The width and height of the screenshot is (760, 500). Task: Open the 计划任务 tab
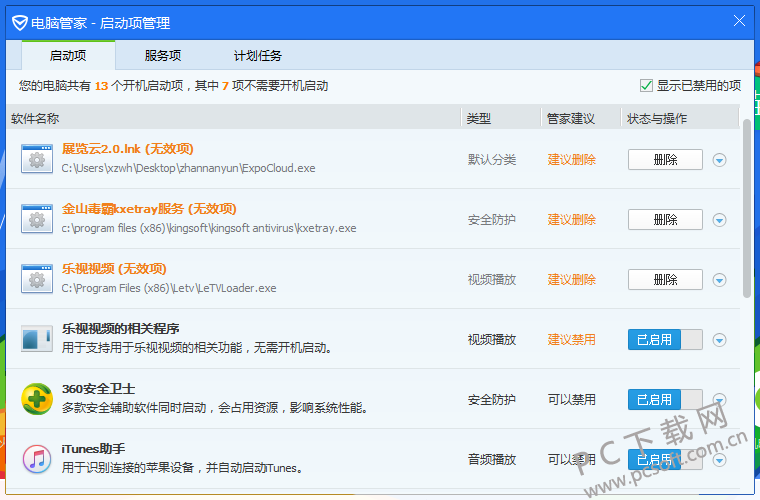pos(257,55)
